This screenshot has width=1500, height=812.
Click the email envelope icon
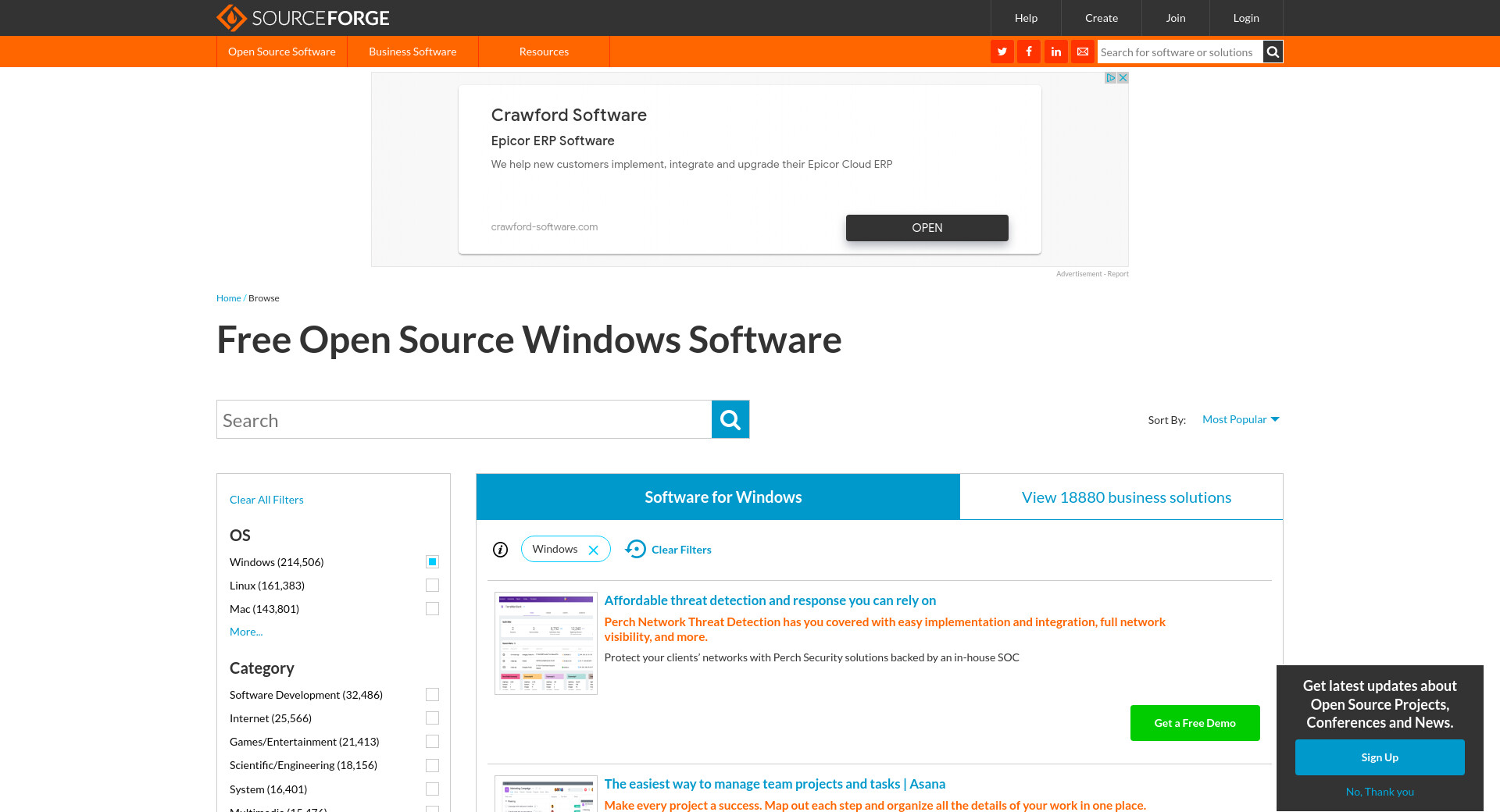pyautogui.click(x=1083, y=52)
